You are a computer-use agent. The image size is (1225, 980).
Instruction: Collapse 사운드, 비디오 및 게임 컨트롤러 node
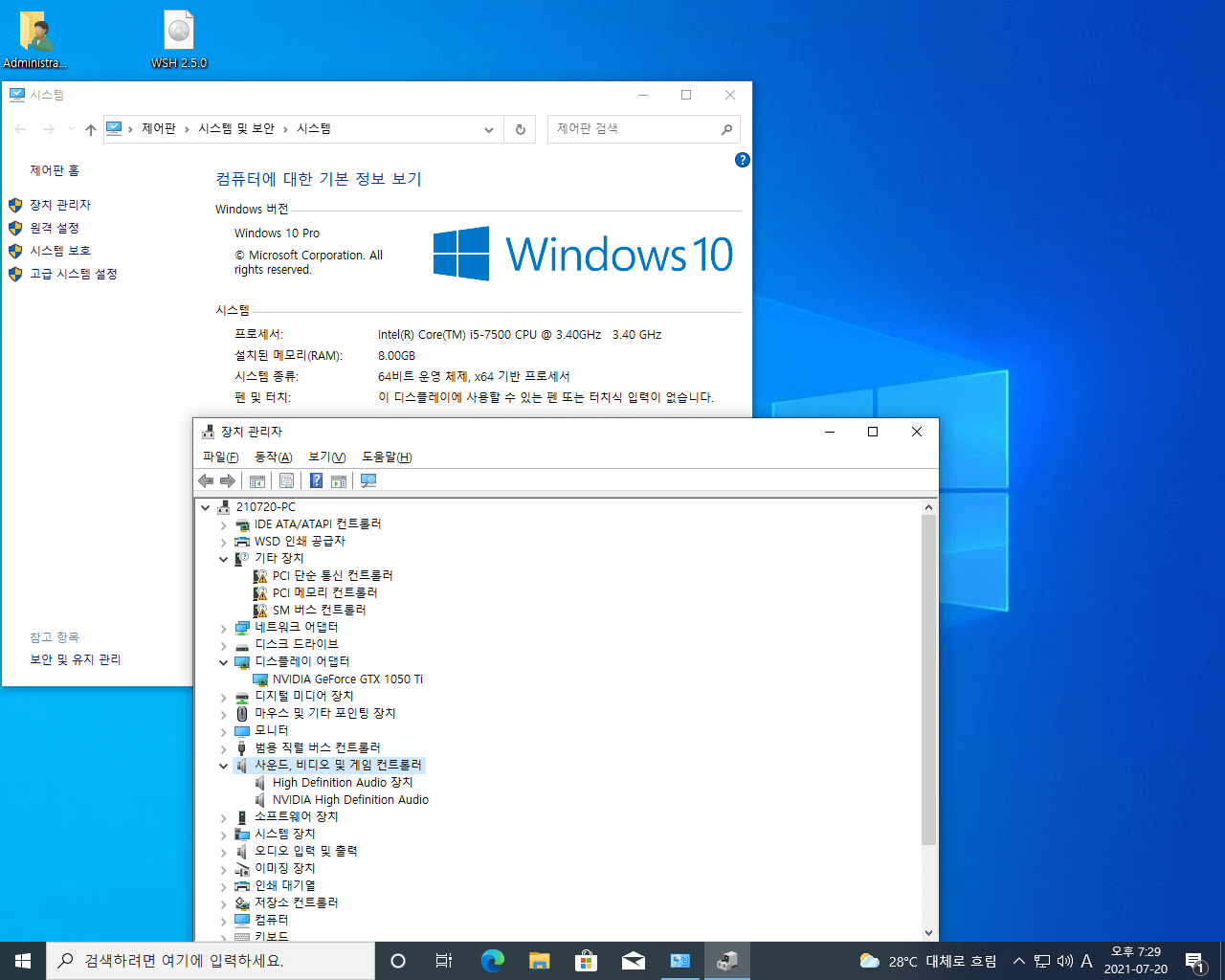[224, 766]
